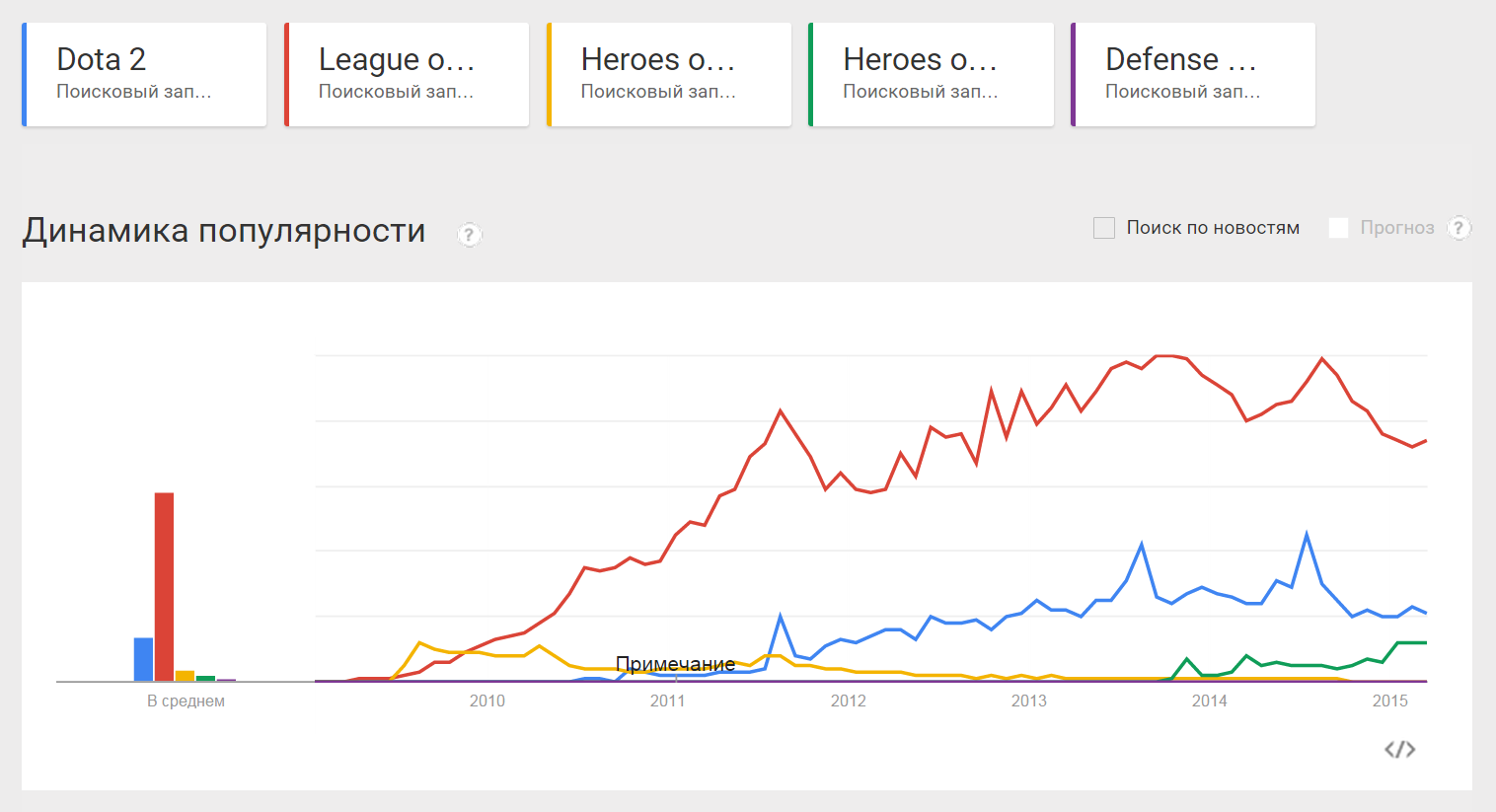Screen dimensions: 1496x812
Task: Open help icon beside Динамика популярности heading
Action: point(470,235)
